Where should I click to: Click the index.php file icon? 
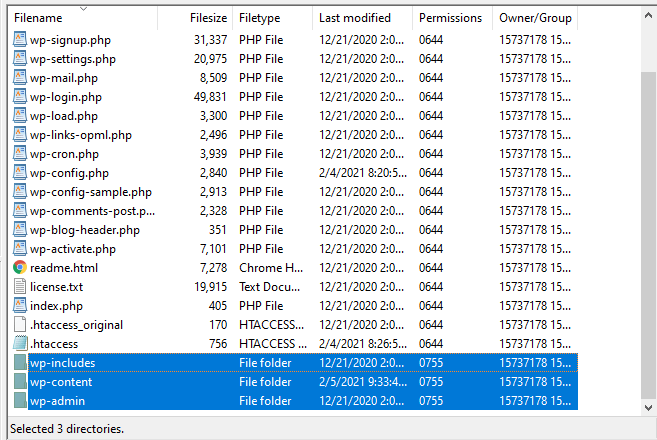[20, 306]
